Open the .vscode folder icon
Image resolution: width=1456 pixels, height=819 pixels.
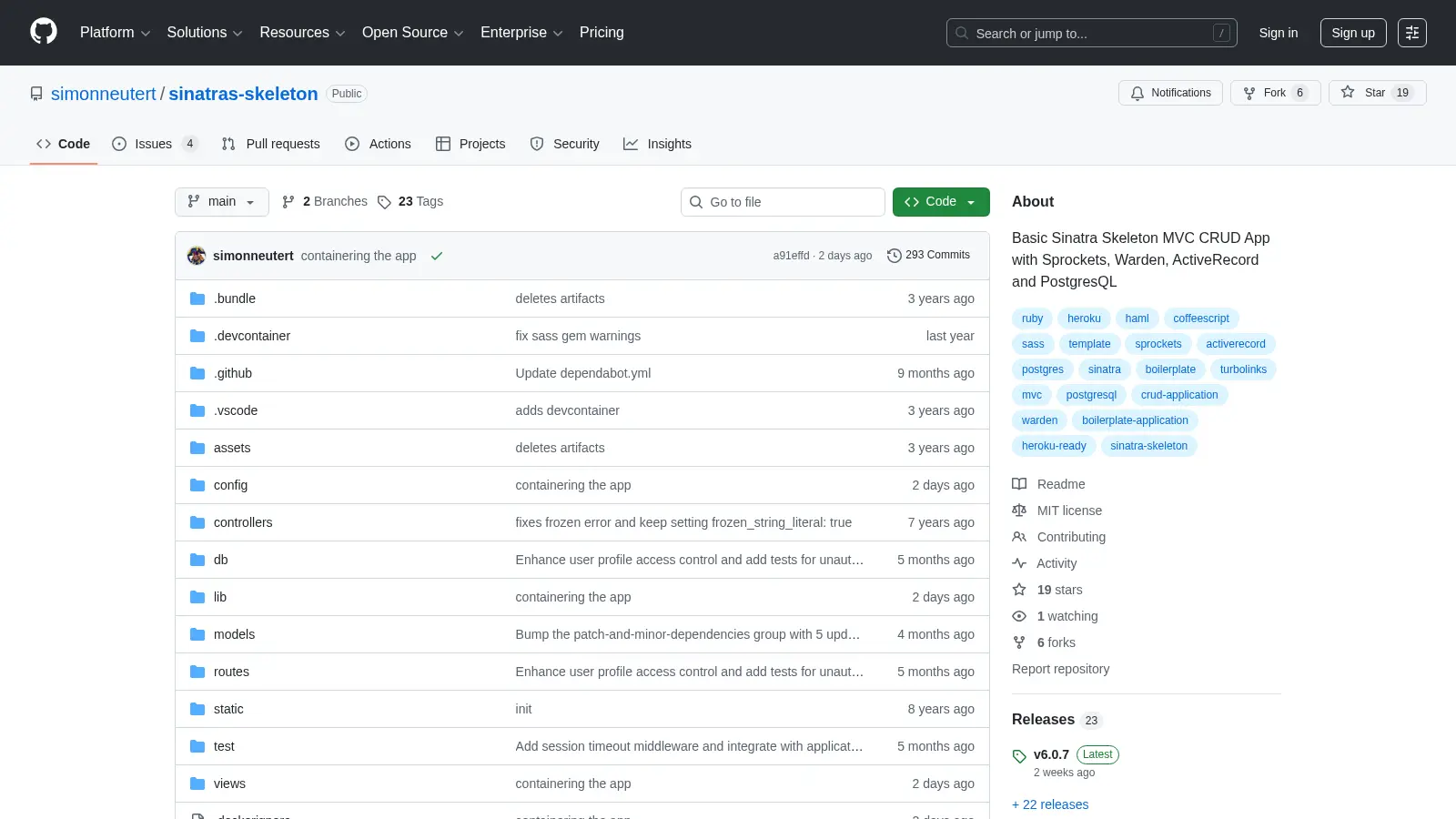197,410
